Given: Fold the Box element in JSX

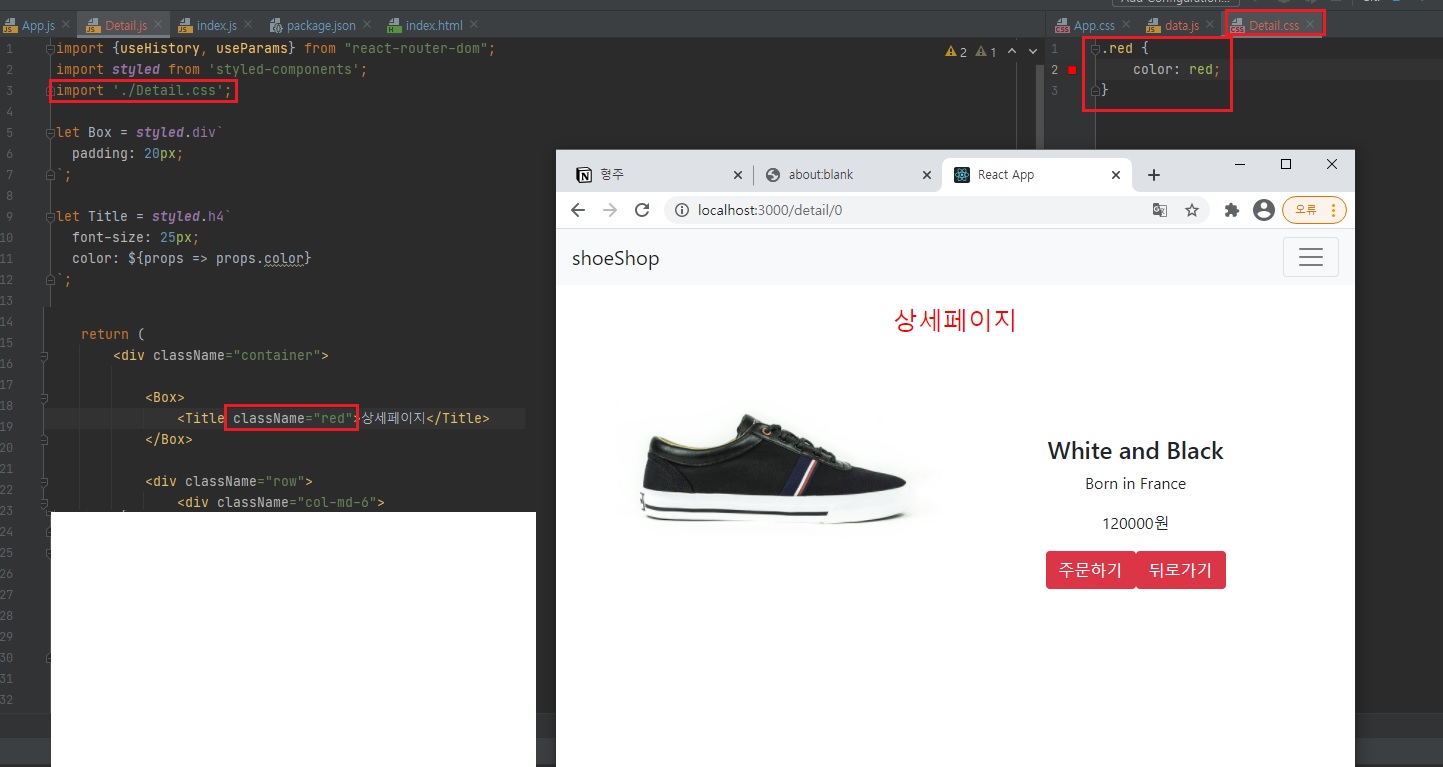Looking at the screenshot, I should (45, 397).
